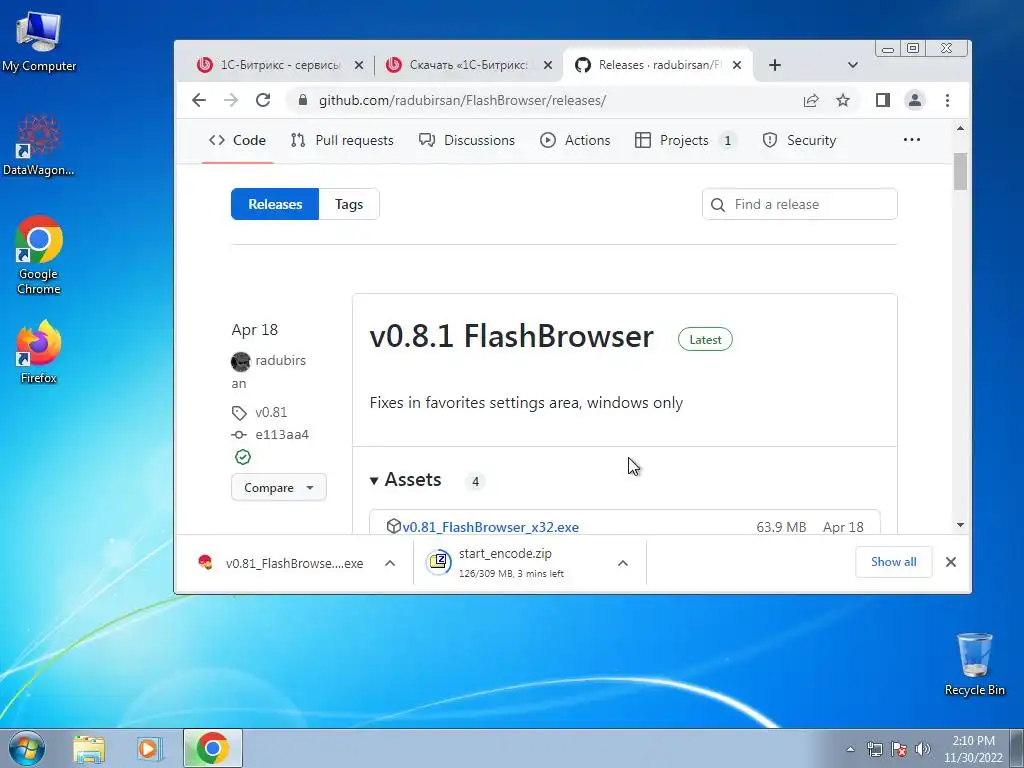The width and height of the screenshot is (1024, 768).
Task: Click the network tray icon
Action: point(874,749)
